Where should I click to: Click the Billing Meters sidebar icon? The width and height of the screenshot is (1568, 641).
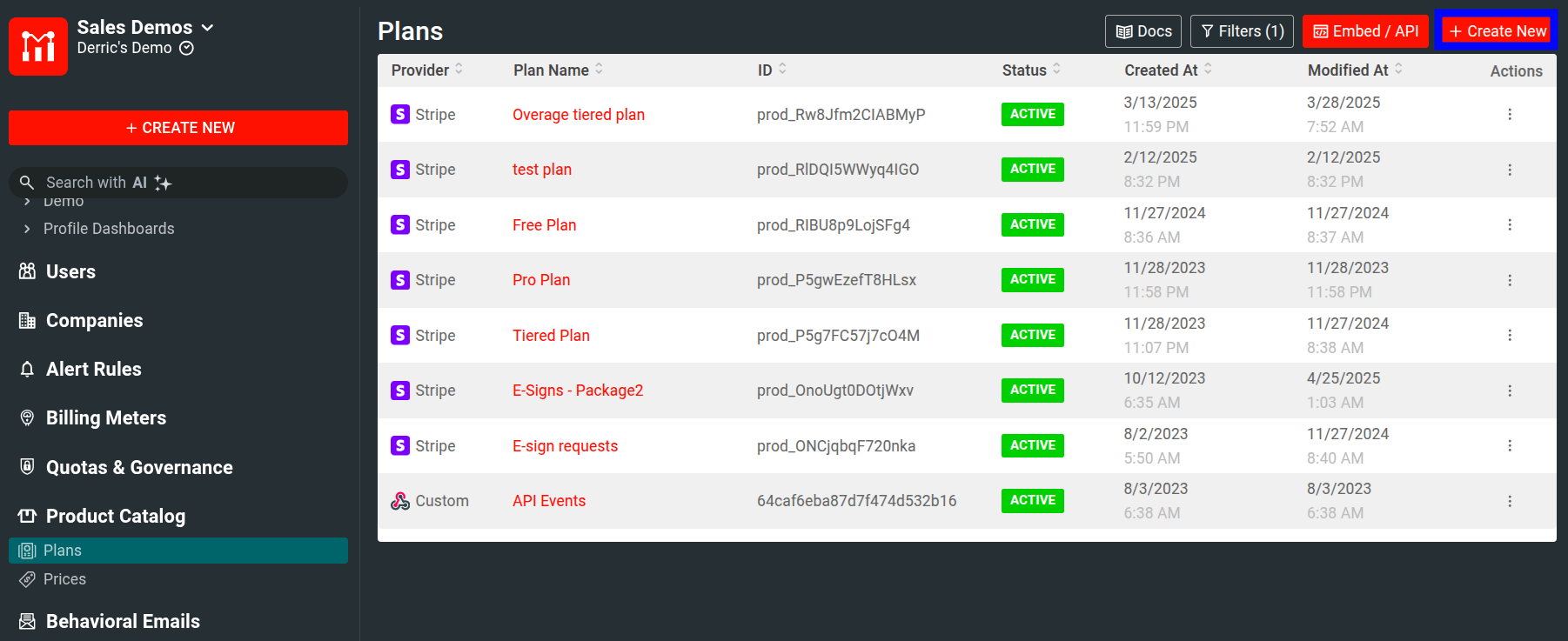tap(28, 418)
